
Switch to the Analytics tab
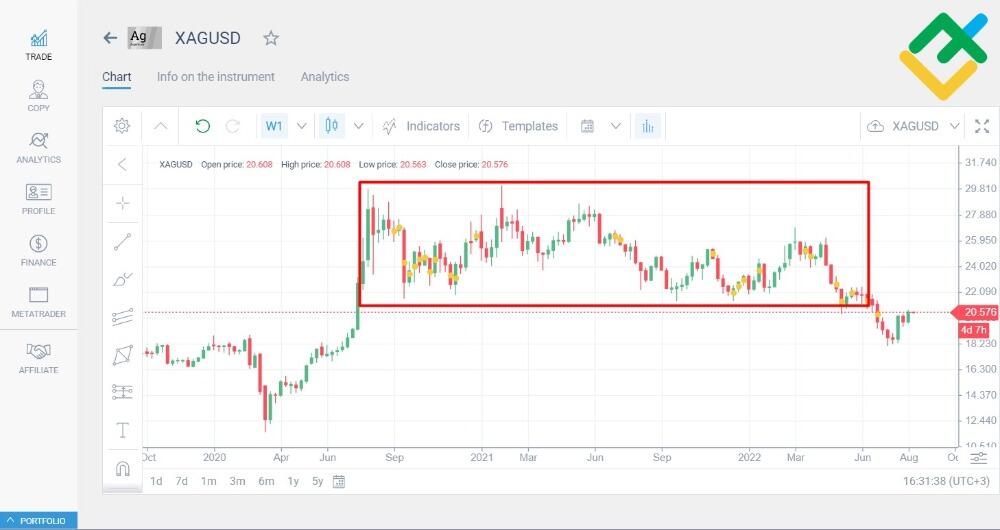(x=325, y=77)
